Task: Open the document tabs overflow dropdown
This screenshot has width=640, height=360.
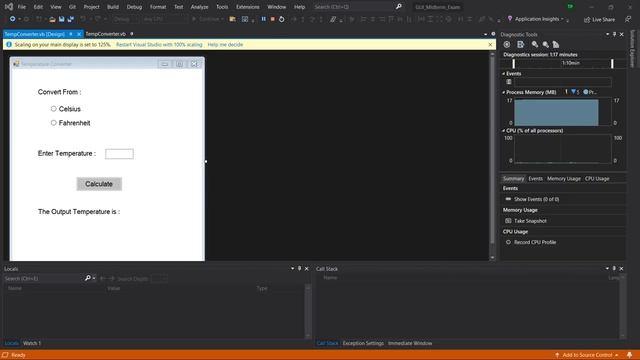Action: 485,34
